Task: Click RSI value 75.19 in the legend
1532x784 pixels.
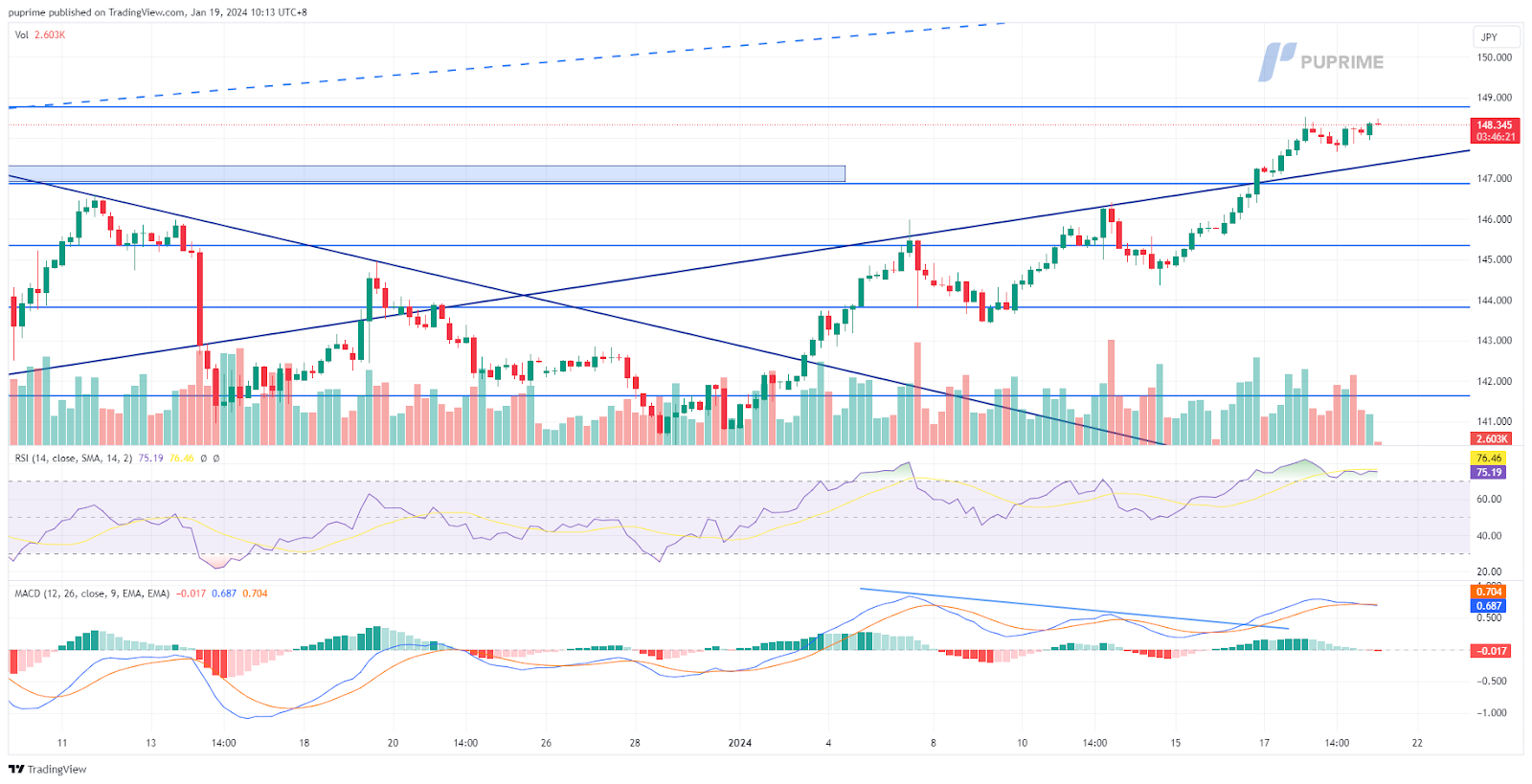Action: [x=150, y=459]
